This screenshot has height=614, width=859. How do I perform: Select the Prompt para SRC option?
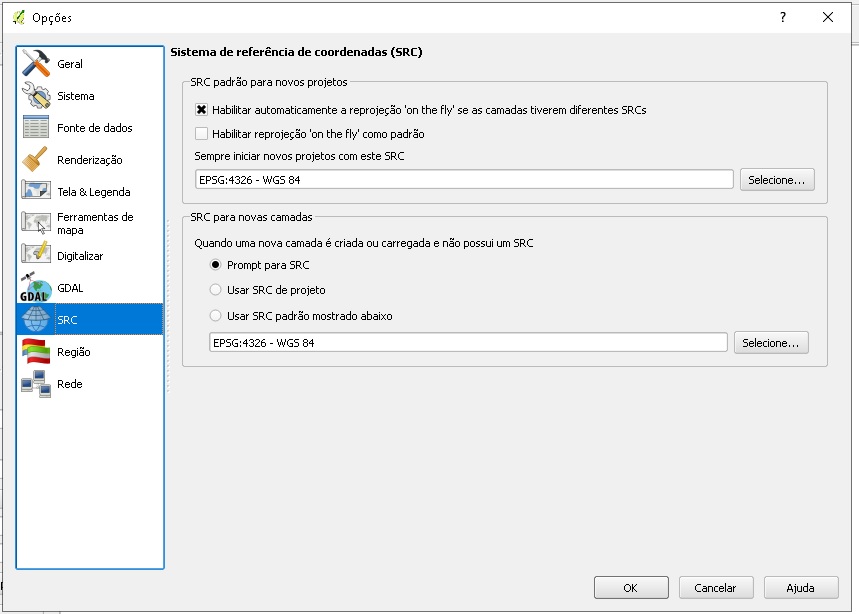tap(216, 265)
